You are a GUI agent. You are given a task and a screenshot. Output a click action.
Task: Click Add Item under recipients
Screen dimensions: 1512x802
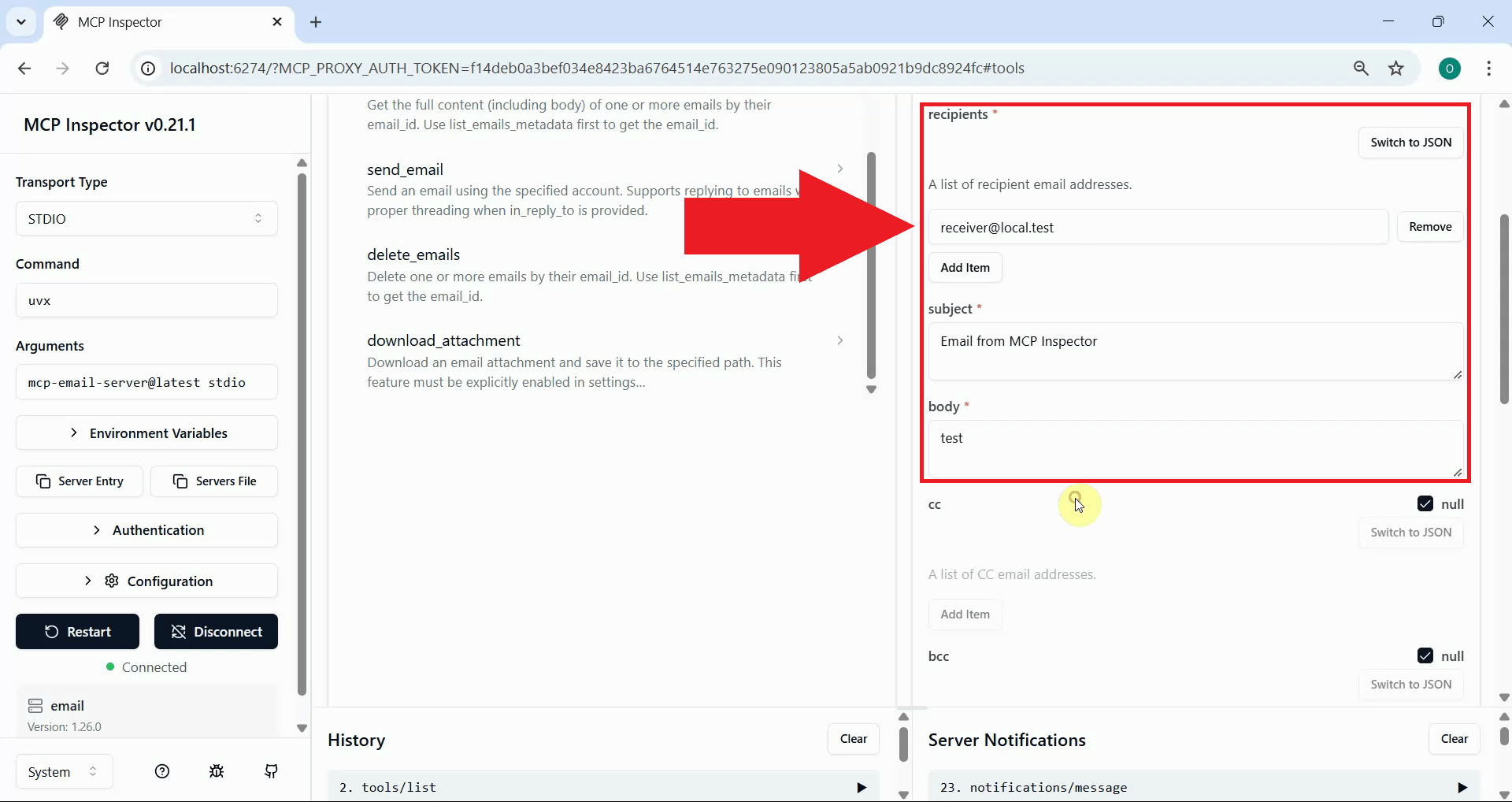coord(965,267)
